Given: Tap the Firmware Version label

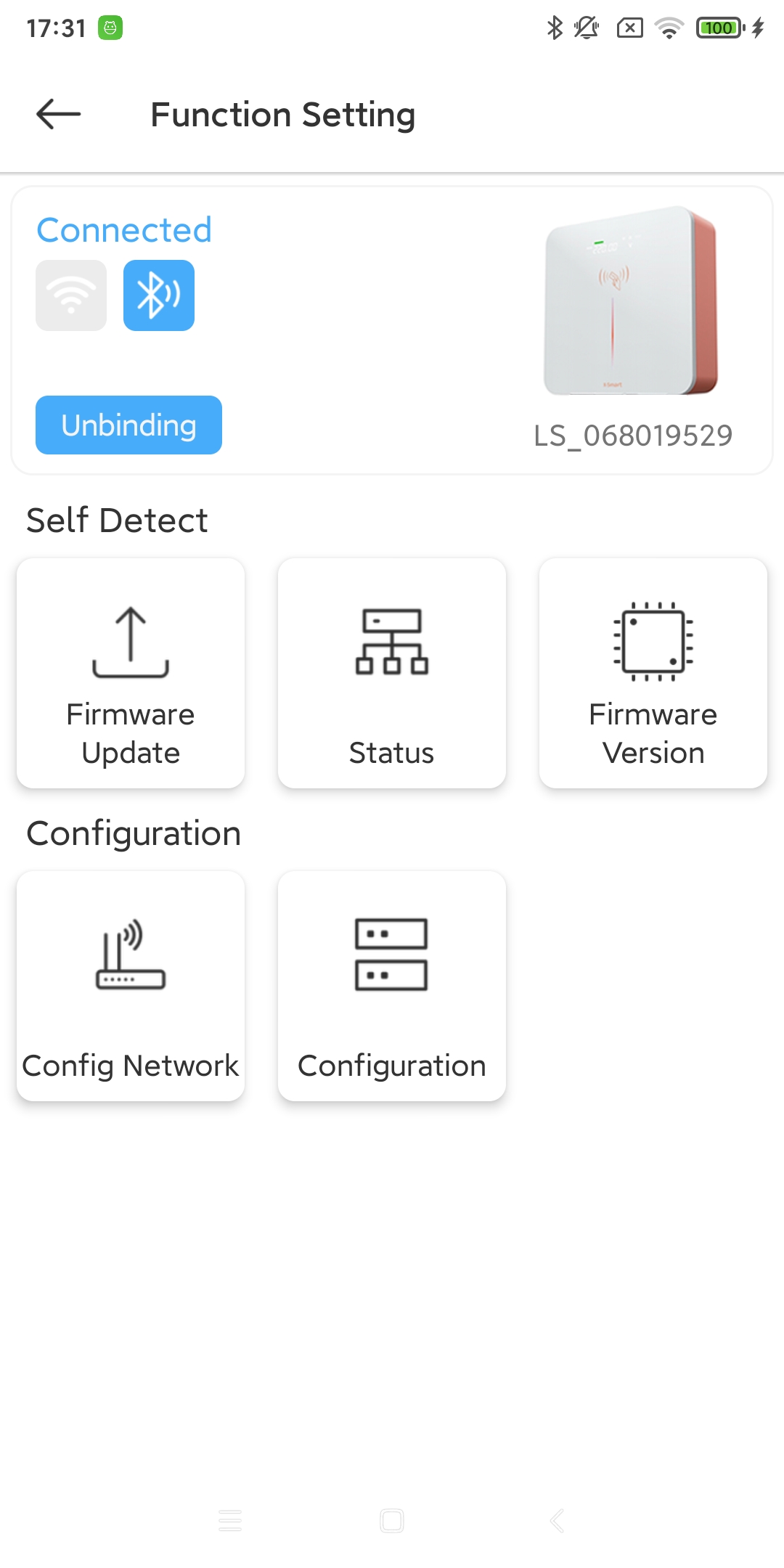Looking at the screenshot, I should tap(653, 733).
